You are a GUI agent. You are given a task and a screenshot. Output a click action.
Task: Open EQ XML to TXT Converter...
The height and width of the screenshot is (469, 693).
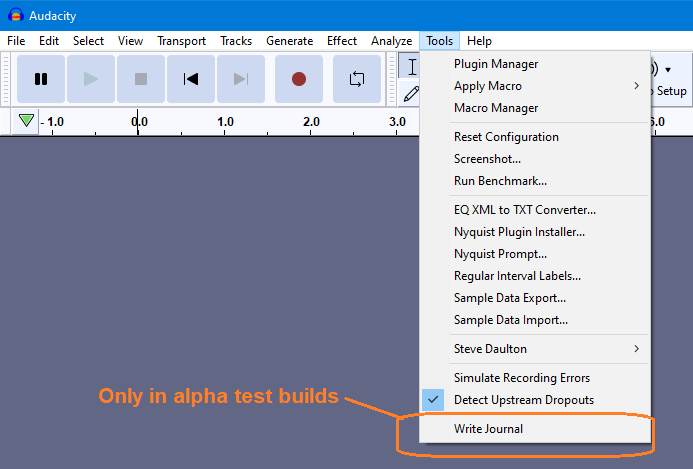535,210
